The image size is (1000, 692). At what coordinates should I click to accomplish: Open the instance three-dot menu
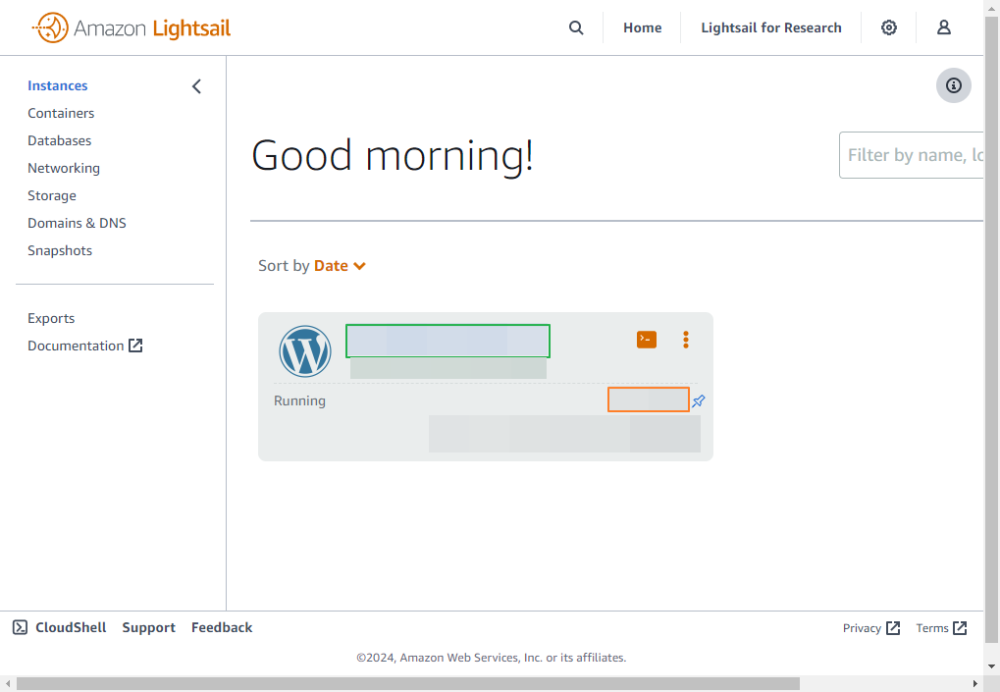686,339
